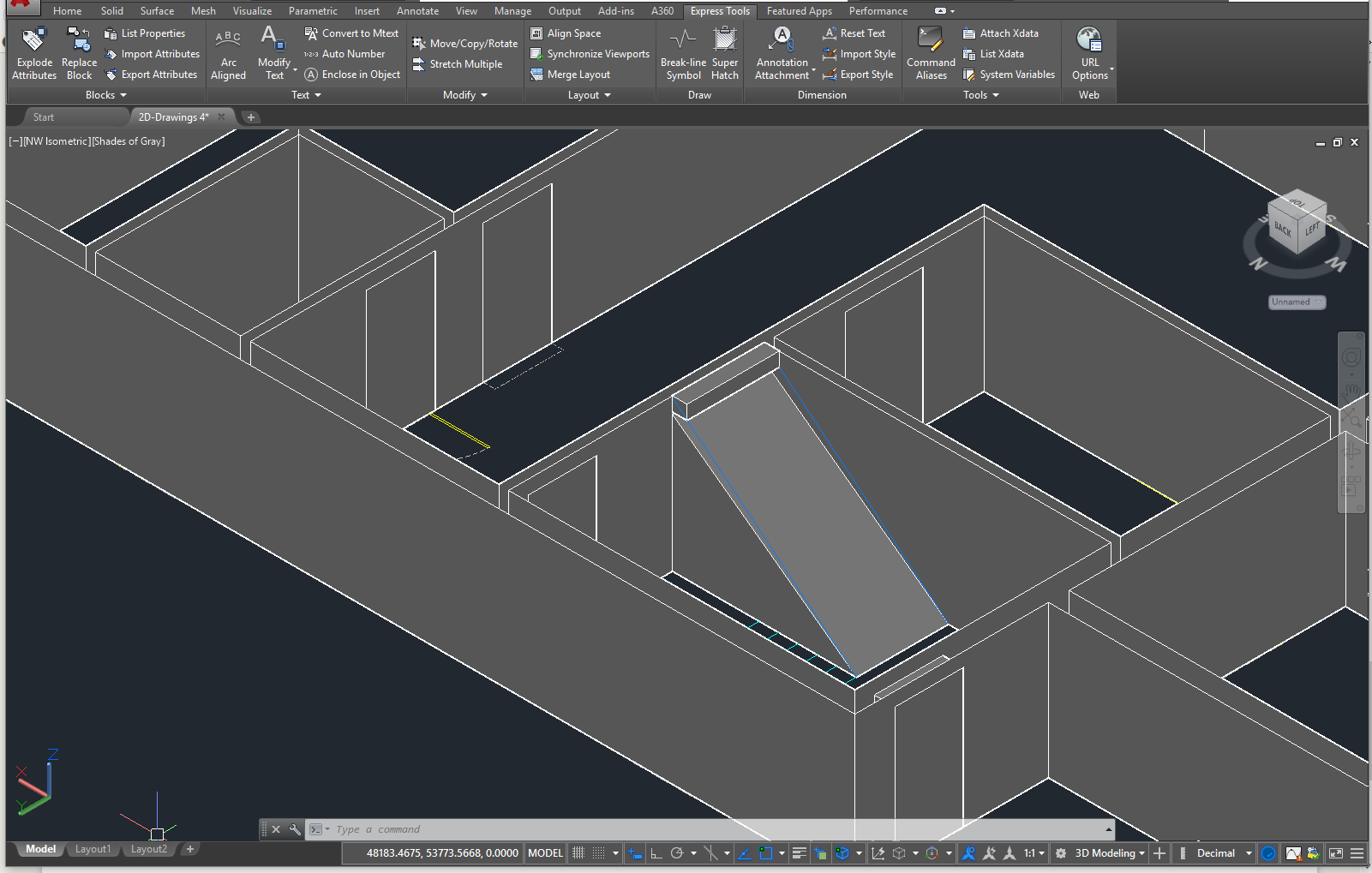Click the Explode Attributes tool
Screen dimensions: 1372x873
tap(34, 53)
